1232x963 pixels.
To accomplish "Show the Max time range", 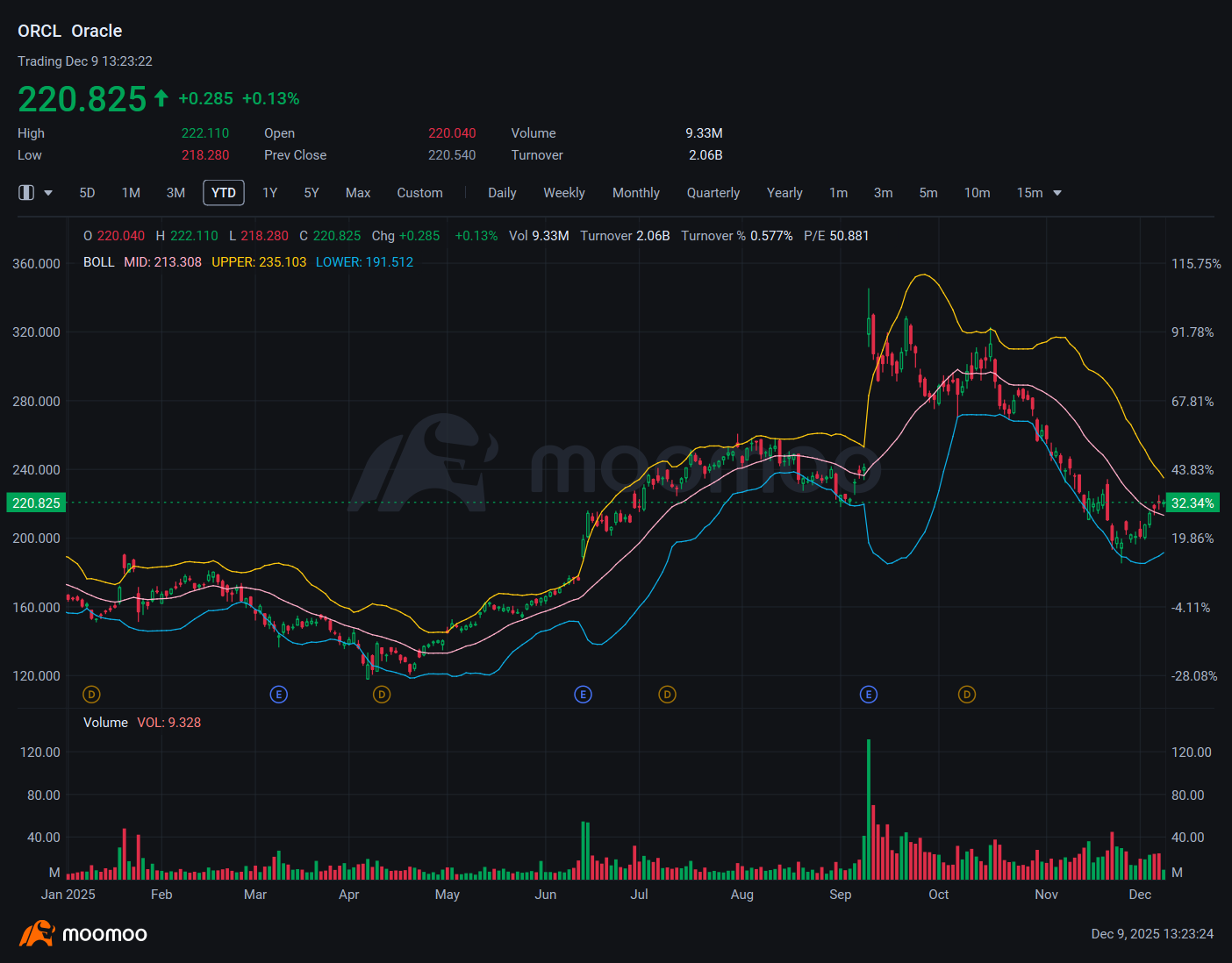I will 358,193.
